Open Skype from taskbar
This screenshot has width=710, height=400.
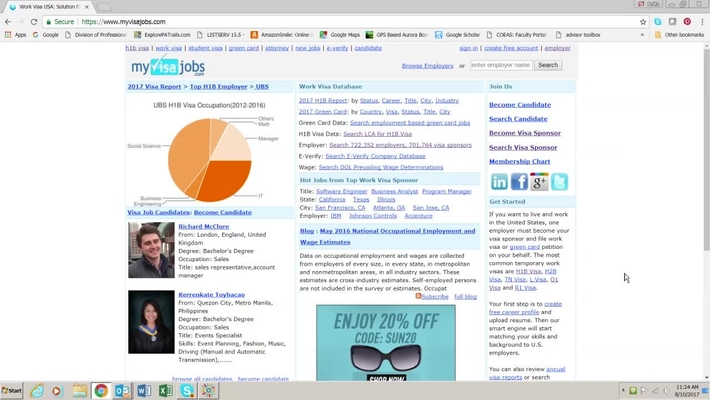(x=187, y=390)
